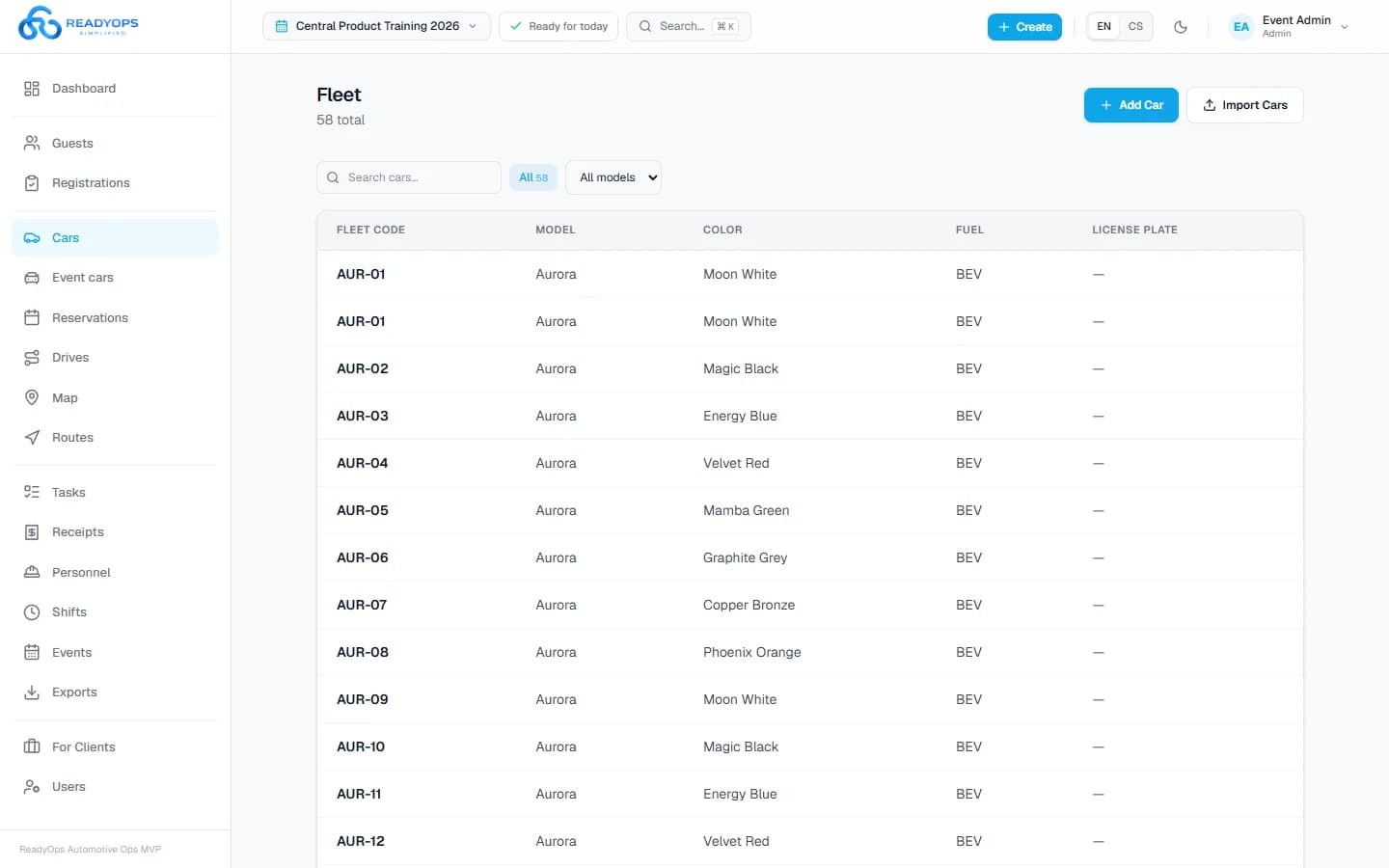Open Registrations via its clipboard icon

point(32,183)
